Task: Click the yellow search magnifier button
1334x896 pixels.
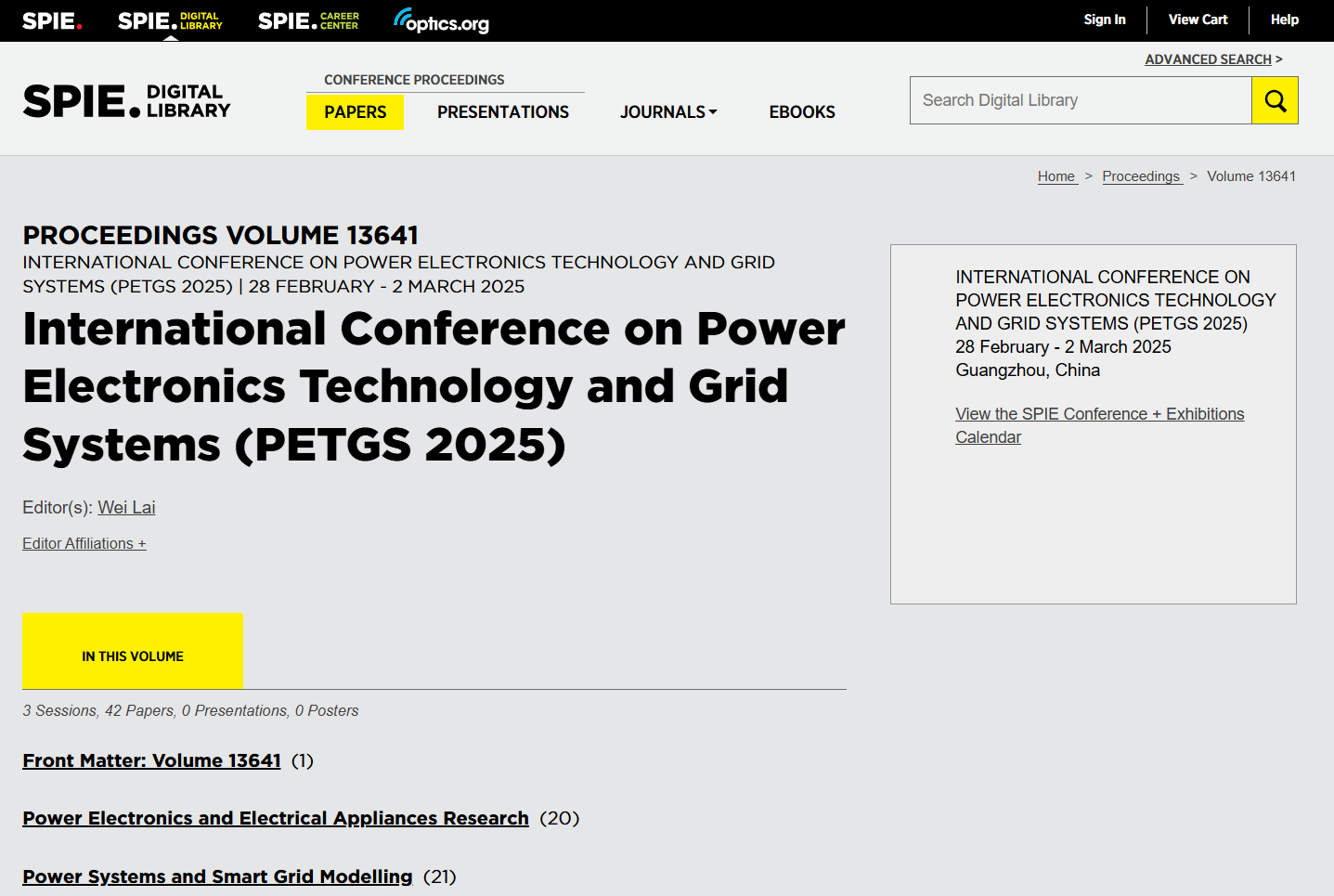Action: [1275, 100]
